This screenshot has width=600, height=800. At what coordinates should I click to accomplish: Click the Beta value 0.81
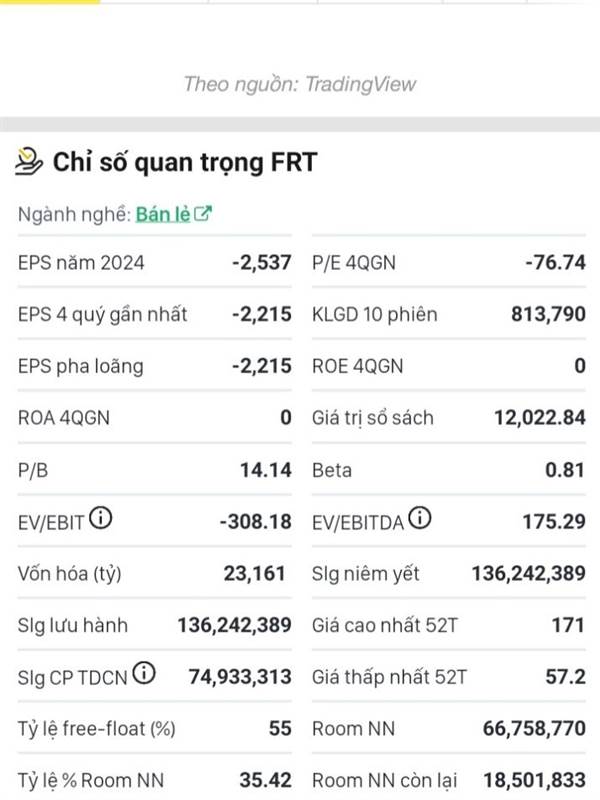565,469
